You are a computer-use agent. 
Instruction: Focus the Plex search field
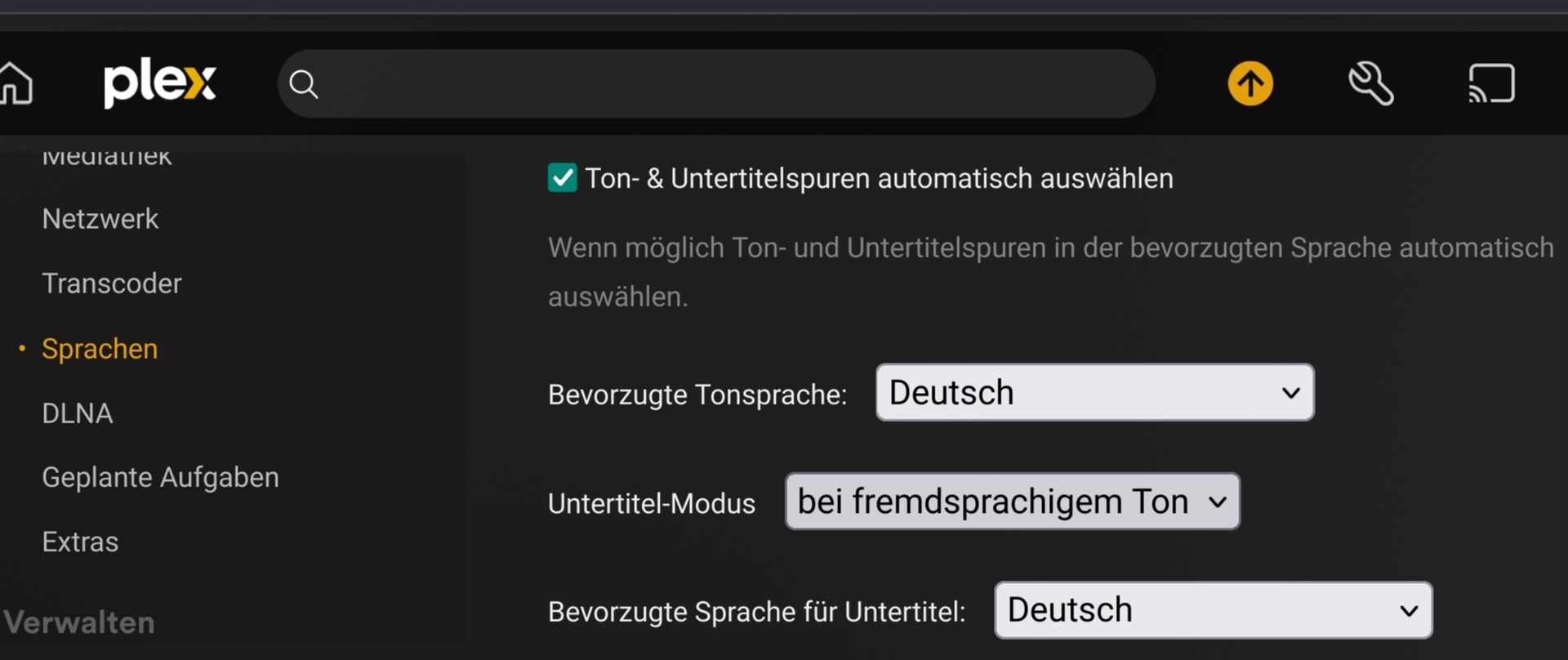pos(716,83)
